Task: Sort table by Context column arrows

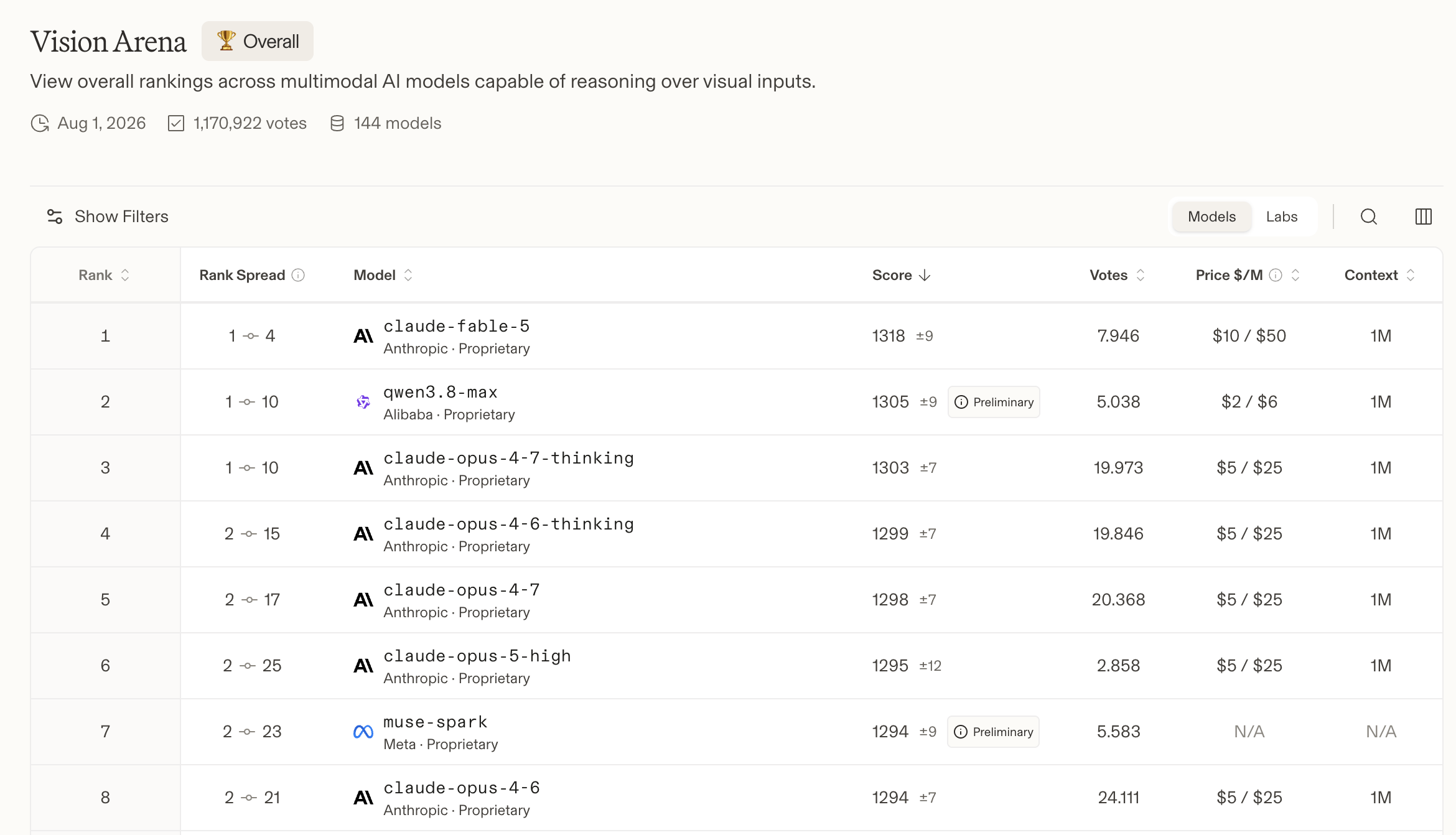Action: tap(1411, 275)
